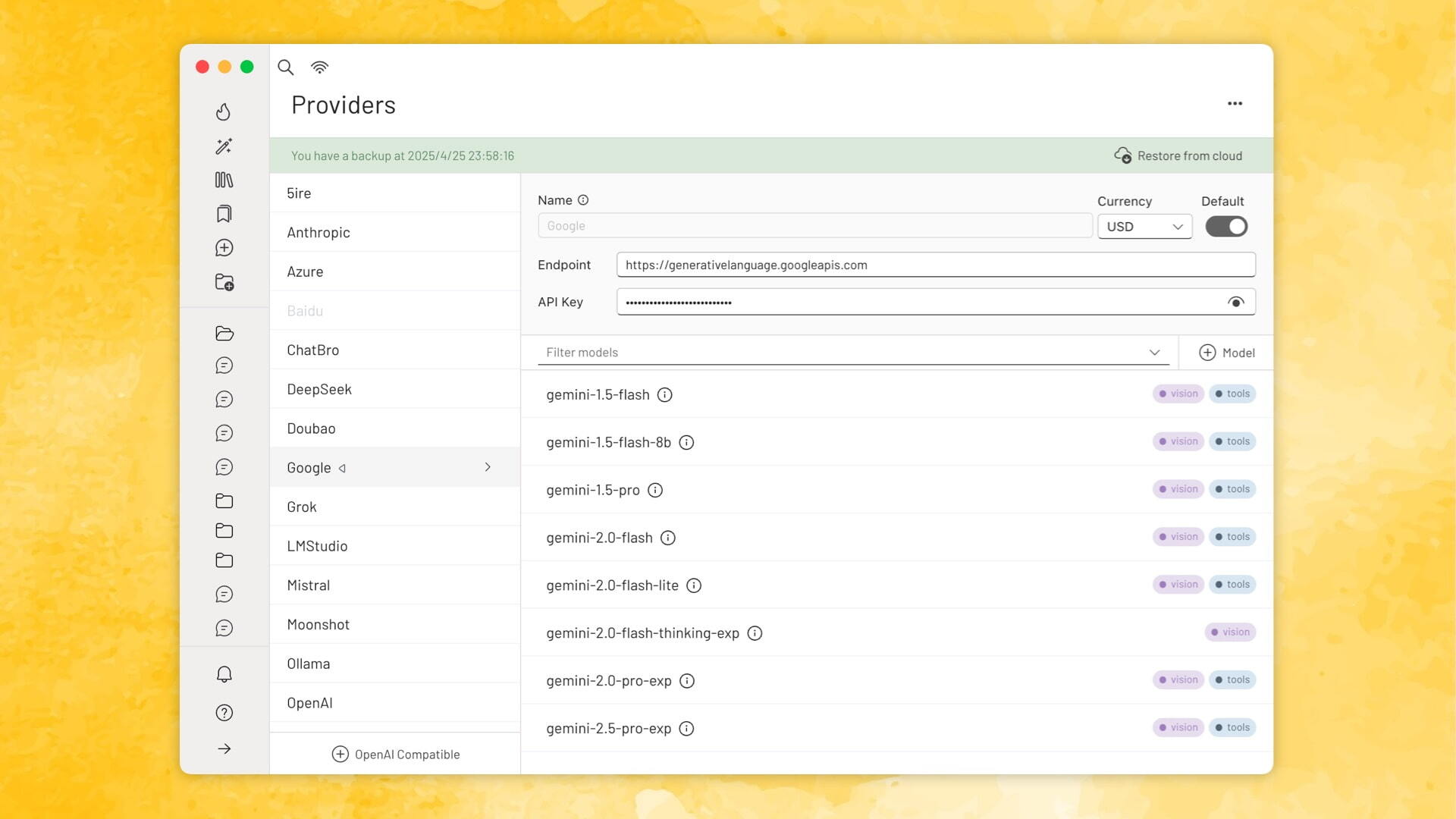The height and width of the screenshot is (819, 1456).
Task: Click the gemini-2.0-flash model name
Action: [x=599, y=538]
